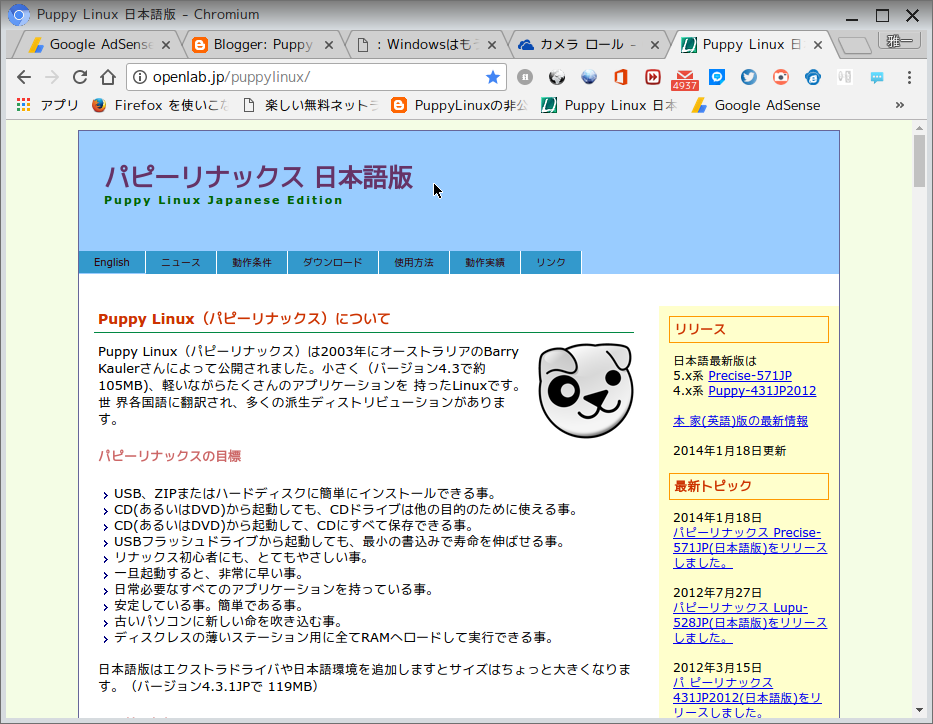This screenshot has height=724, width=933.
Task: Click the red fast-forward extension icon
Action: (653, 77)
